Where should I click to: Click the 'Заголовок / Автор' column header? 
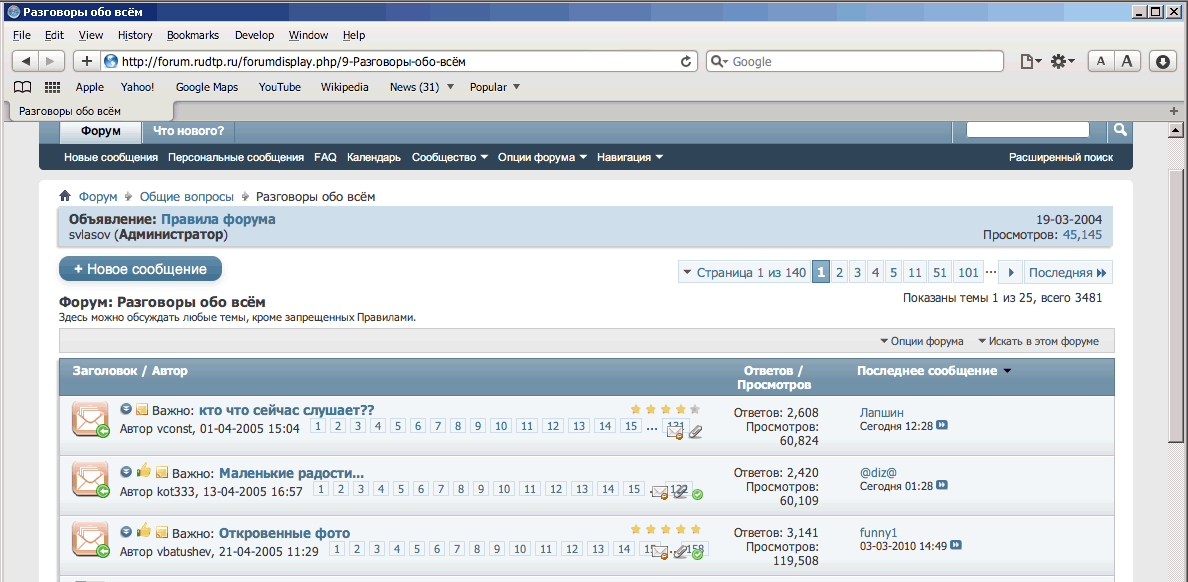pos(130,371)
